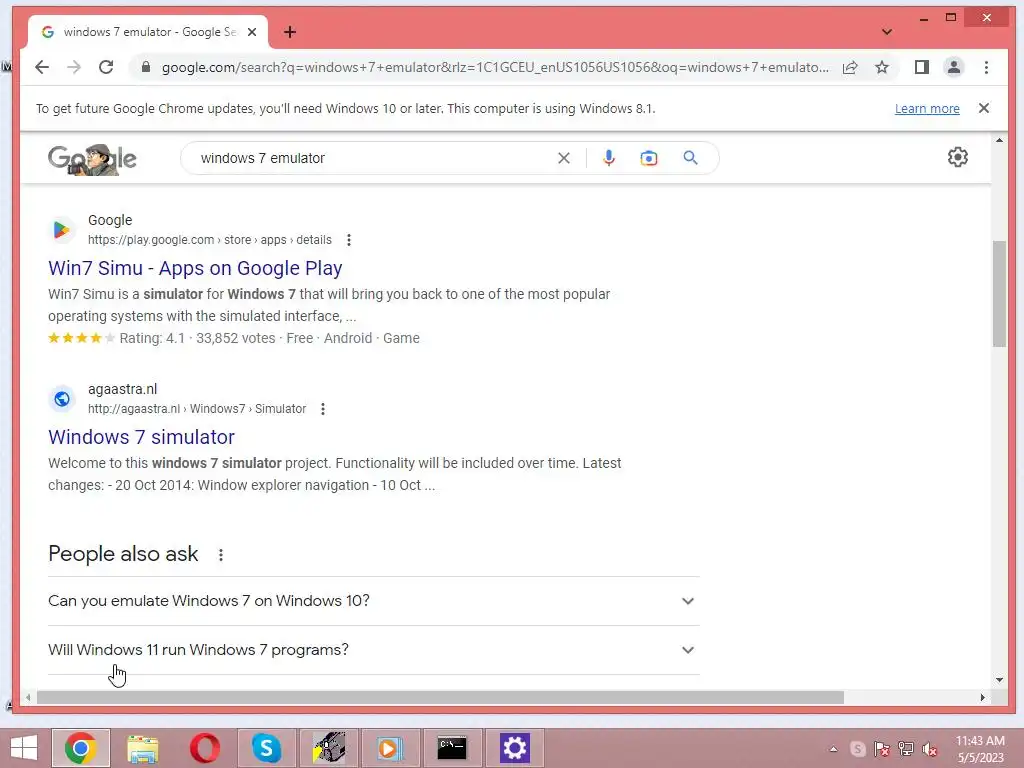Open a new tab with plus button
This screenshot has width=1024, height=768.
point(290,32)
